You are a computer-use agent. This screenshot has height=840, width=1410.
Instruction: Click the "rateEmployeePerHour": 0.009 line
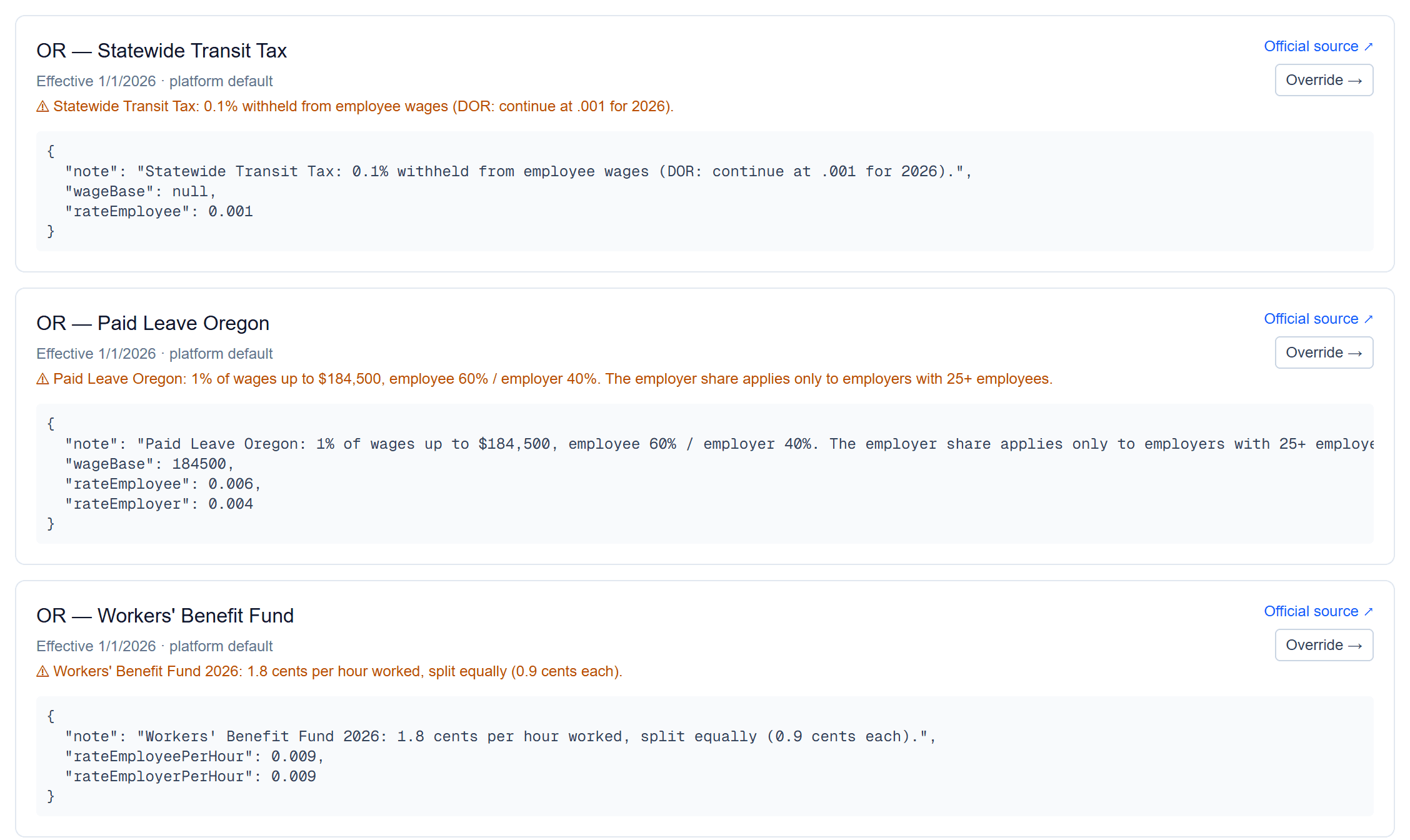point(194,756)
